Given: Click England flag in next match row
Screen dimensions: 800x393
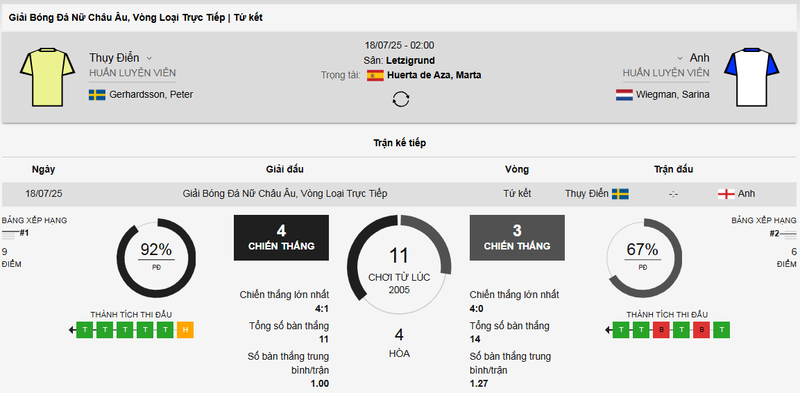Looking at the screenshot, I should pyautogui.click(x=726, y=194).
